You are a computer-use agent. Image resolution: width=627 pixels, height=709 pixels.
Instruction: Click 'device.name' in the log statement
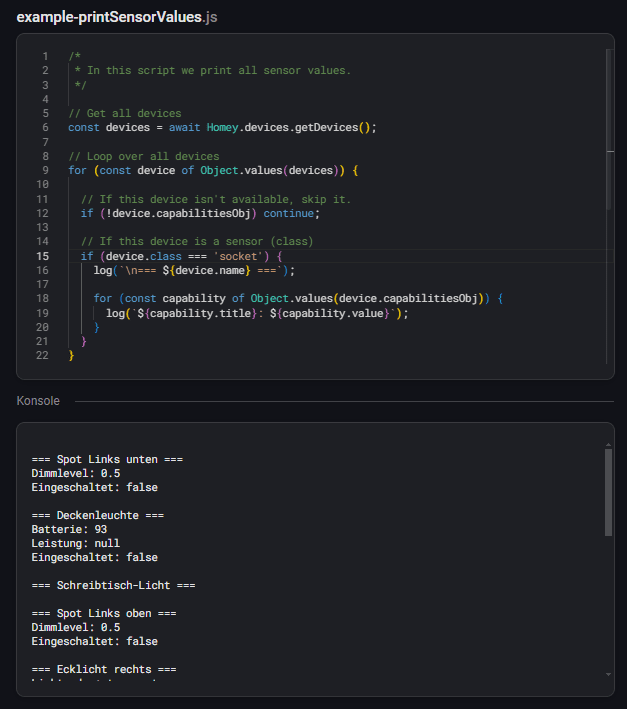coord(210,270)
